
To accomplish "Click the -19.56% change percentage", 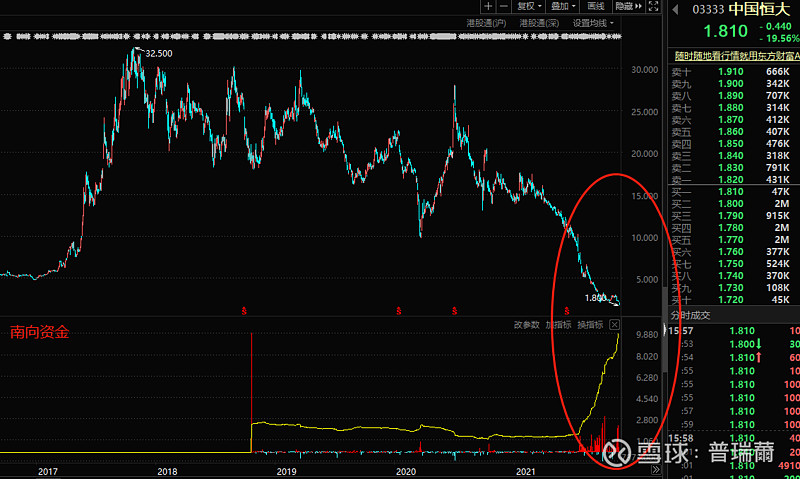I will [x=779, y=38].
